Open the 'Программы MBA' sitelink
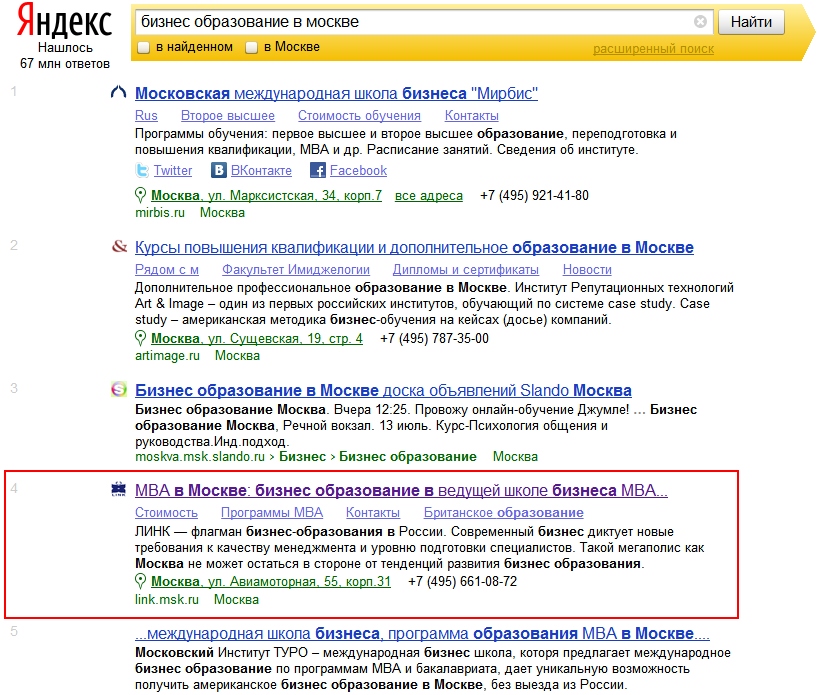Viewport: 819px width, 695px height. [272, 513]
